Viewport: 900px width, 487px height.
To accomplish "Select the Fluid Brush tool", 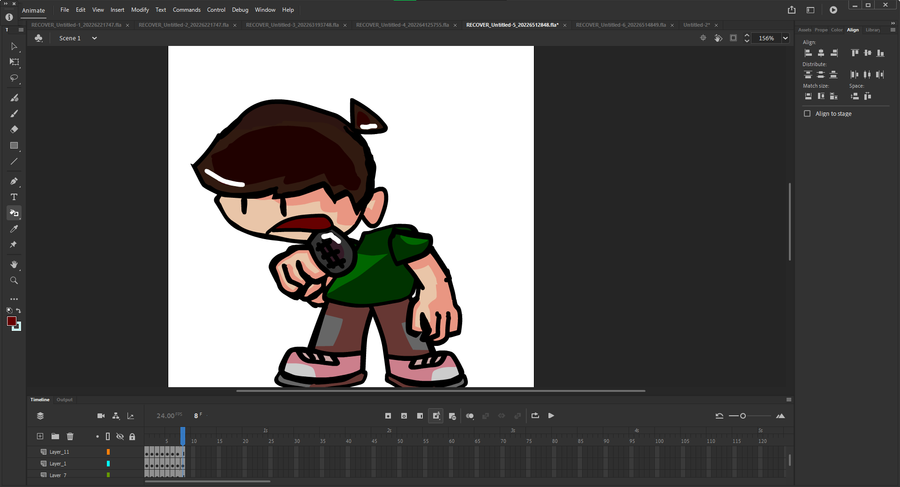I will [14, 98].
